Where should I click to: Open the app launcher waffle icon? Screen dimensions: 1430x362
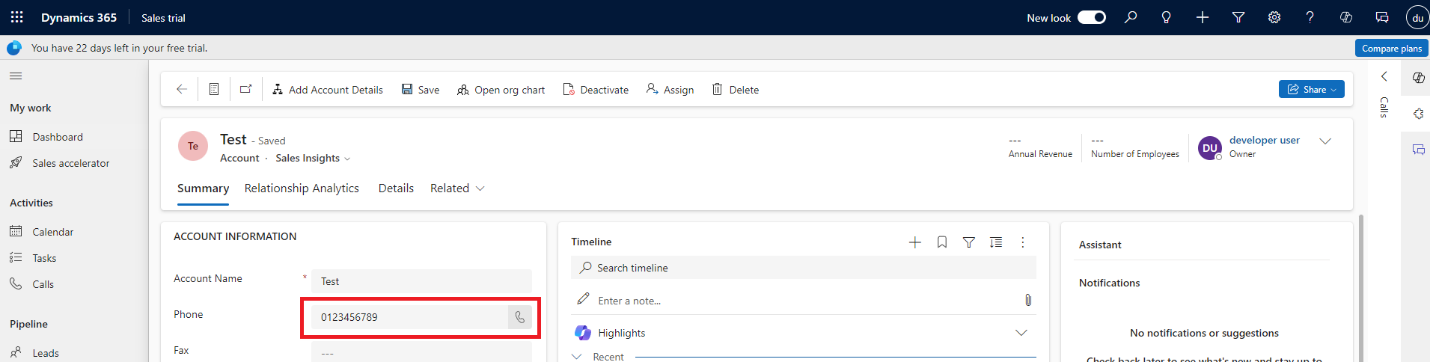pos(16,17)
